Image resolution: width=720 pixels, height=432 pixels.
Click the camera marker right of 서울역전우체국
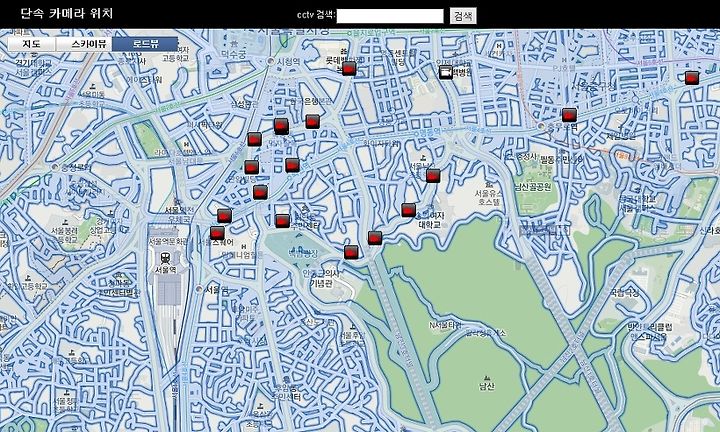pos(224,216)
